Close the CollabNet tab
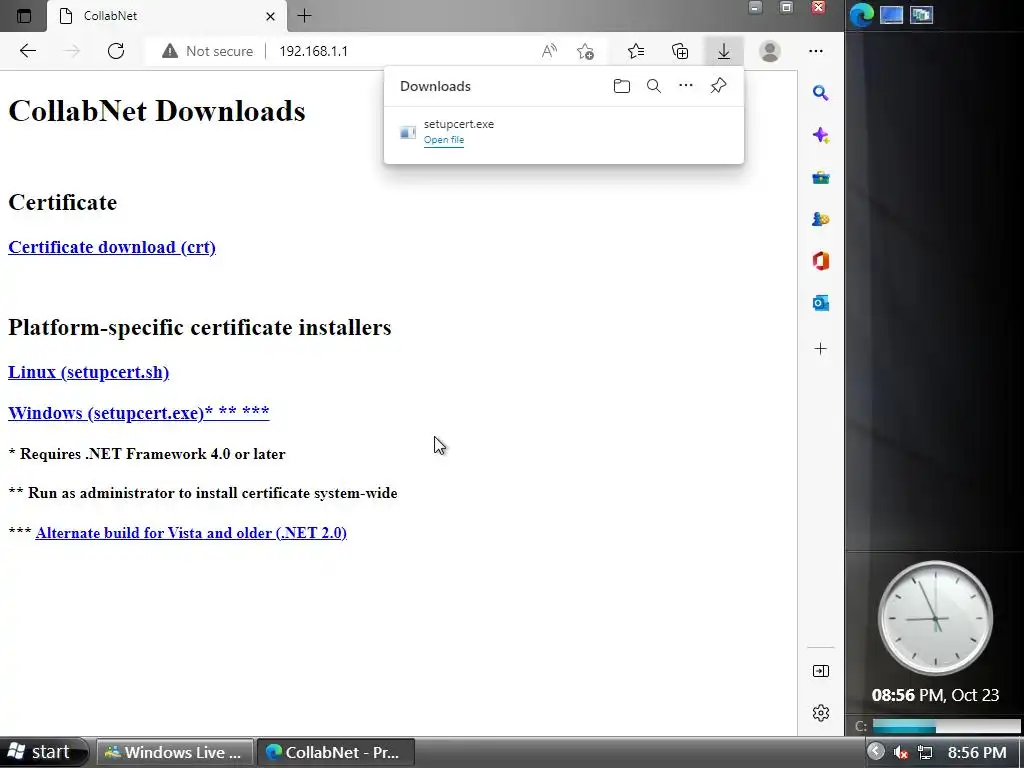Viewport: 1024px width, 768px height. 270,16
